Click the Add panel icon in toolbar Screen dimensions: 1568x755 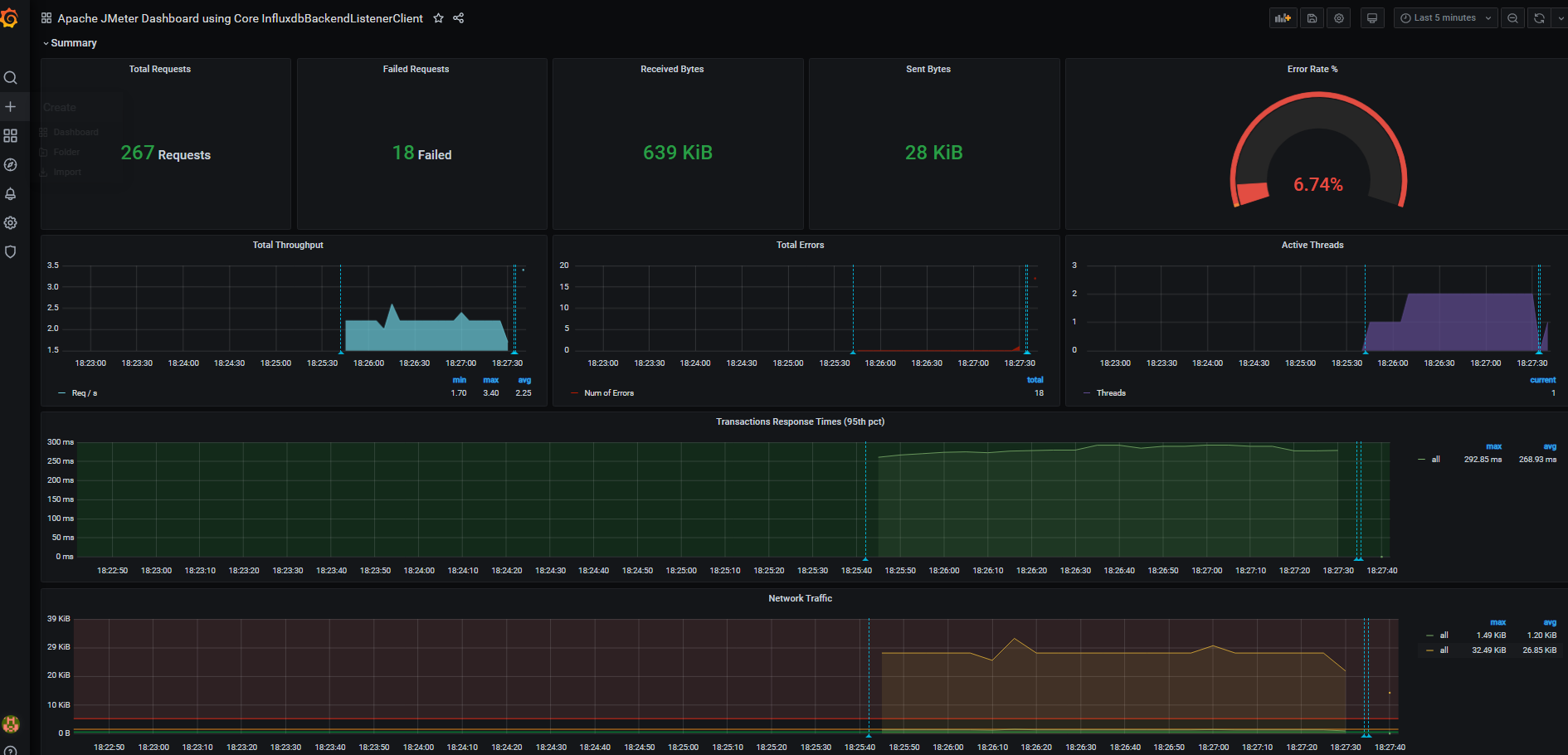tap(1283, 18)
